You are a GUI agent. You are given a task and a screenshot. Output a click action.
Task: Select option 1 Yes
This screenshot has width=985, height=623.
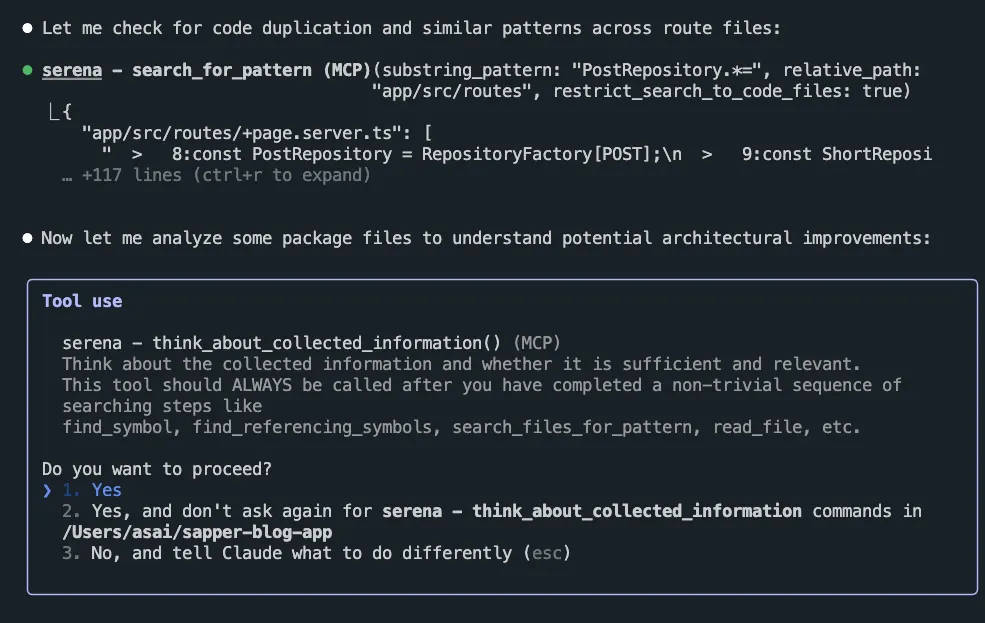click(92, 490)
